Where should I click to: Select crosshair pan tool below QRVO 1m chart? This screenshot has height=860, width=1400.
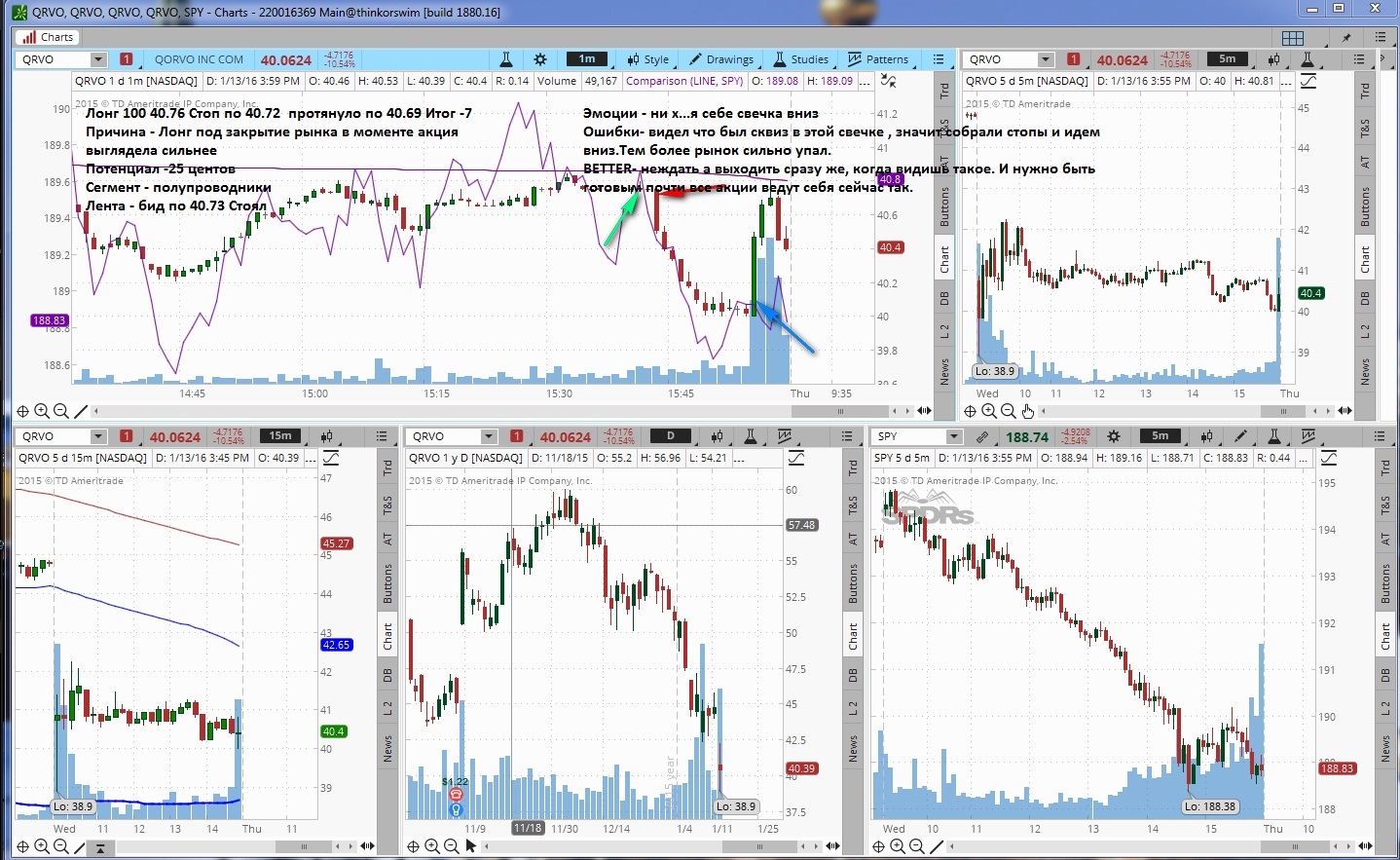[x=22, y=411]
